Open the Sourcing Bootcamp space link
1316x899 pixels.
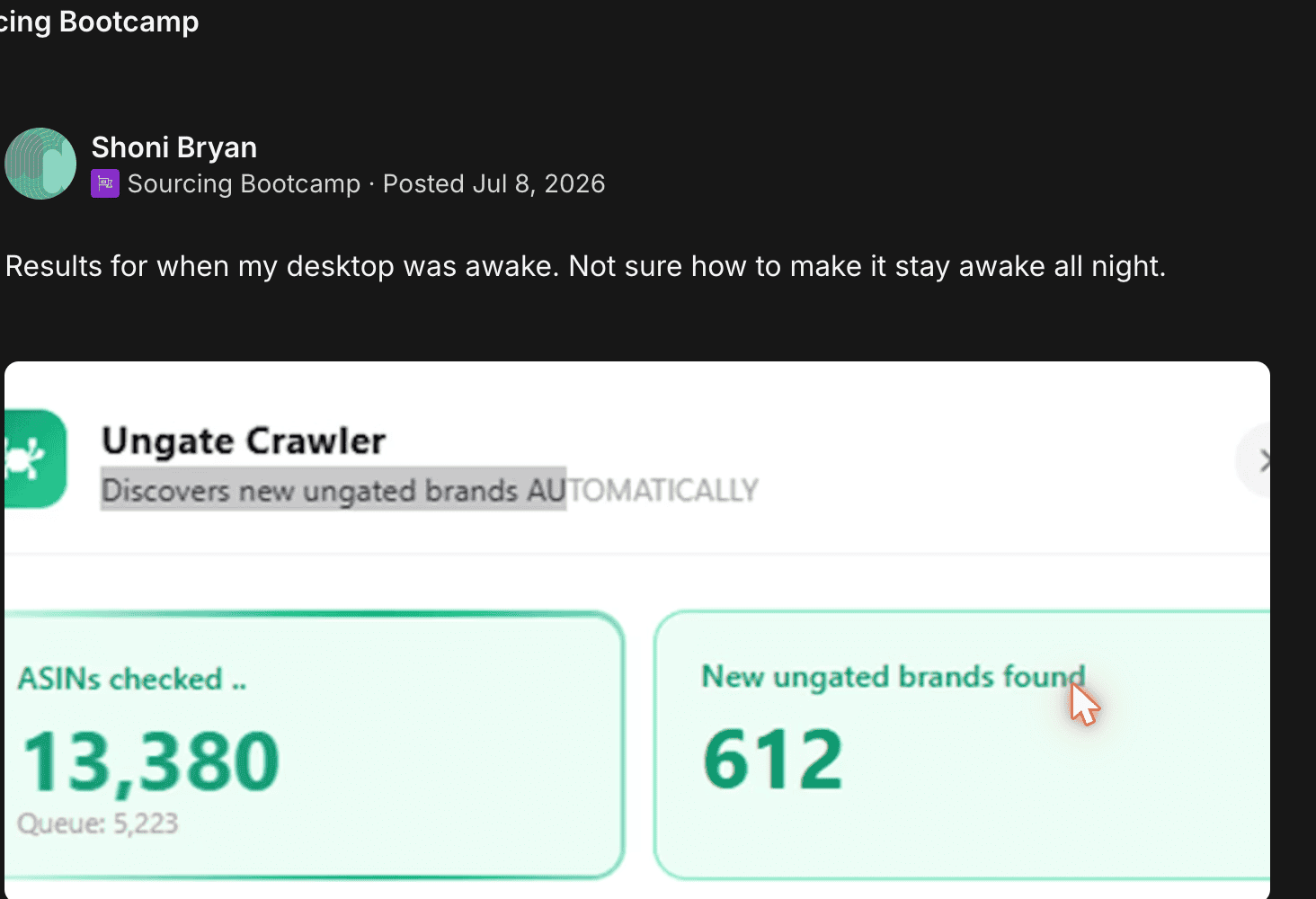(x=244, y=183)
